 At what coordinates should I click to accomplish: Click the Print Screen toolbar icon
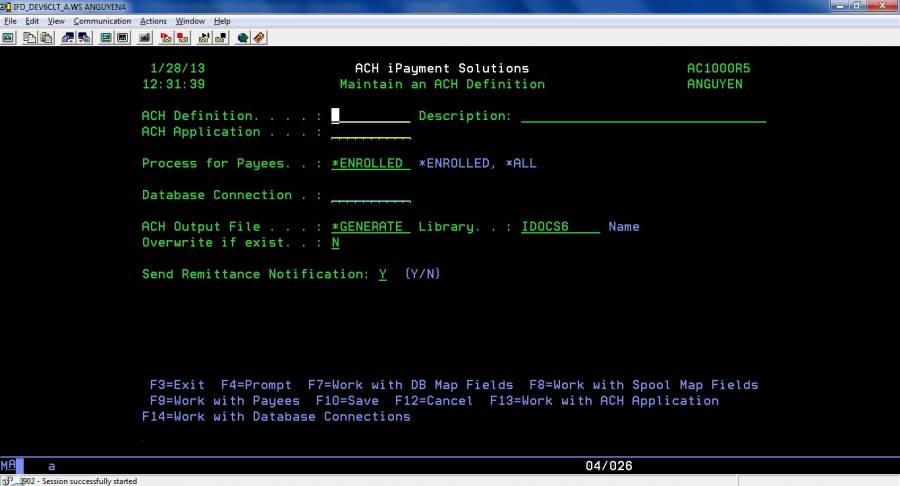coord(8,38)
